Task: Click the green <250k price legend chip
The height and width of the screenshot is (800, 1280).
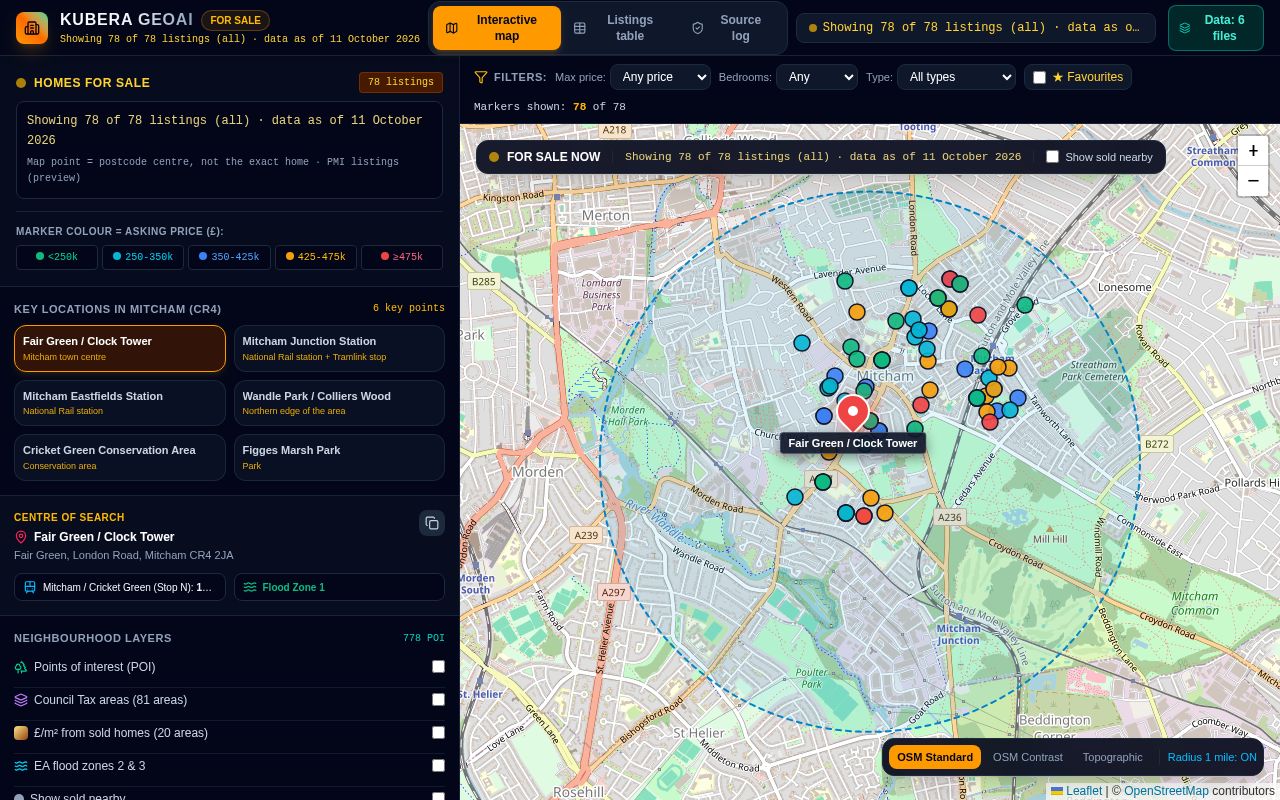Action: (57, 257)
